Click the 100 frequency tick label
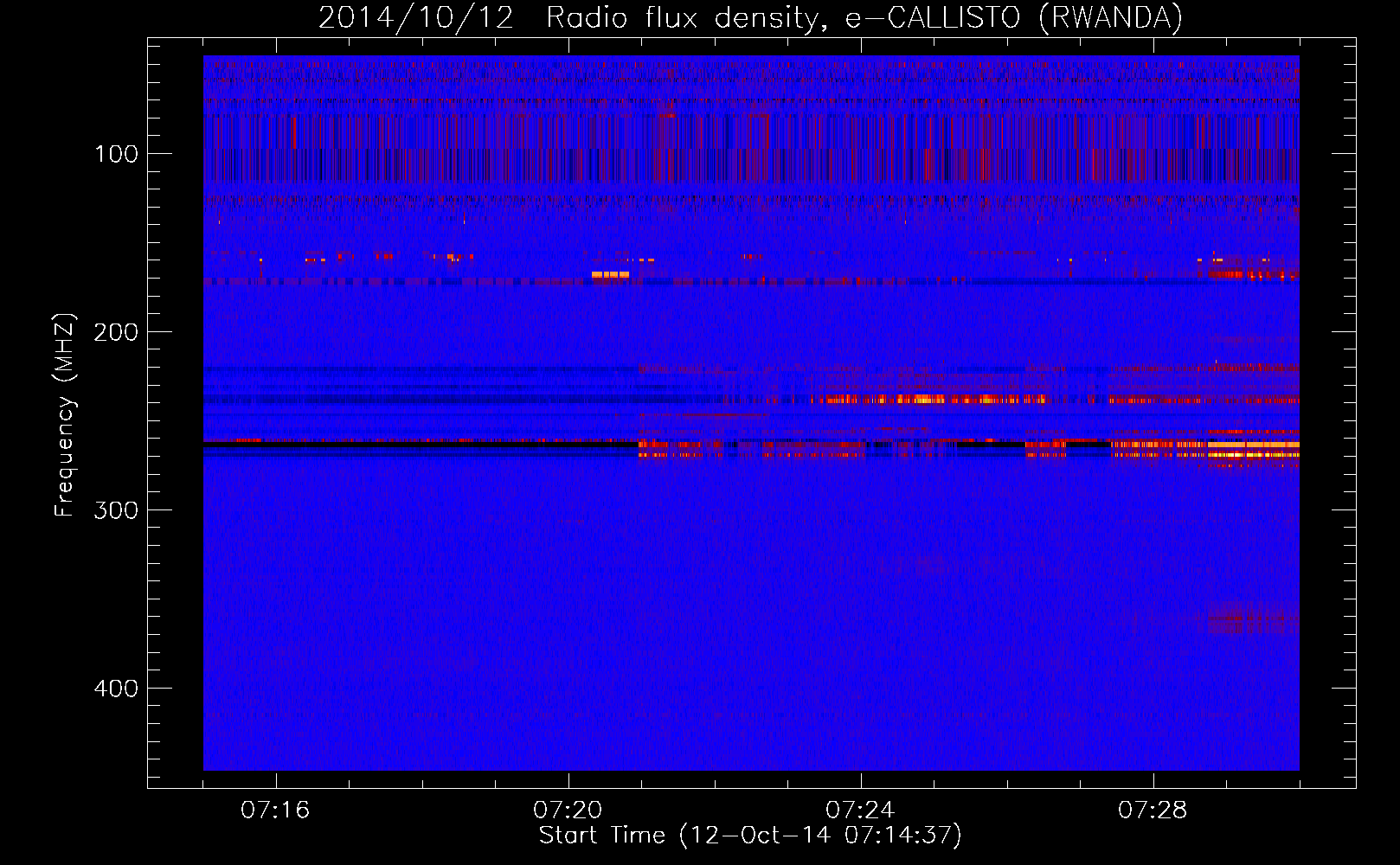Screen dimensions: 1400x865 [117, 154]
